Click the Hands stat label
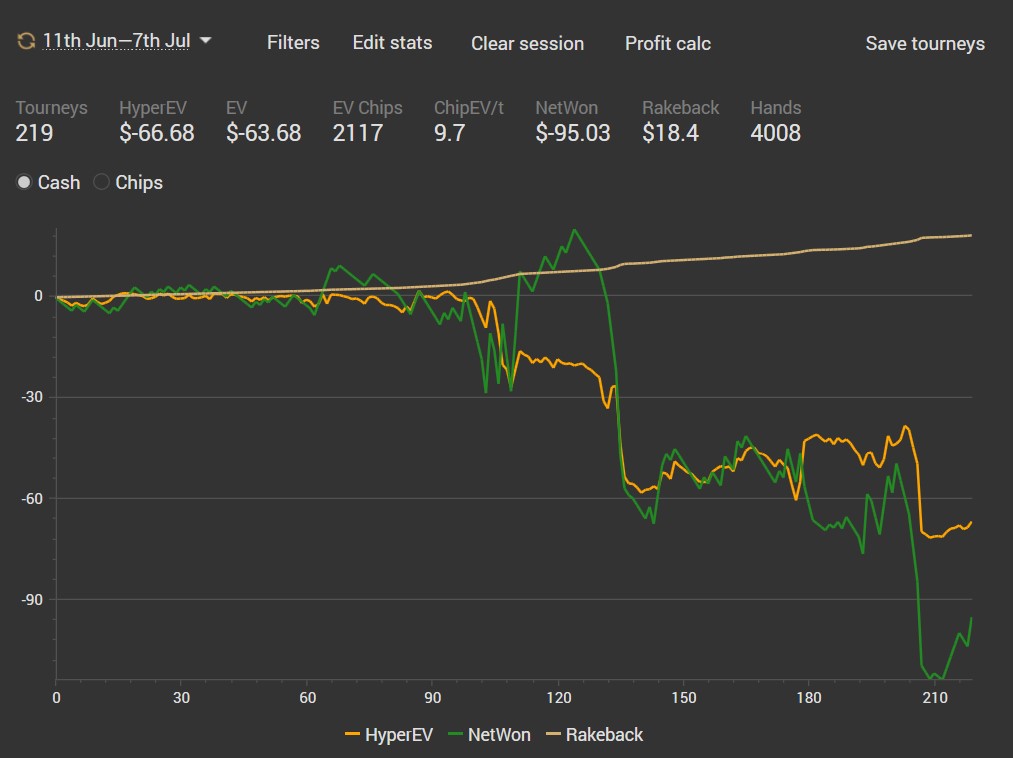 pos(776,107)
